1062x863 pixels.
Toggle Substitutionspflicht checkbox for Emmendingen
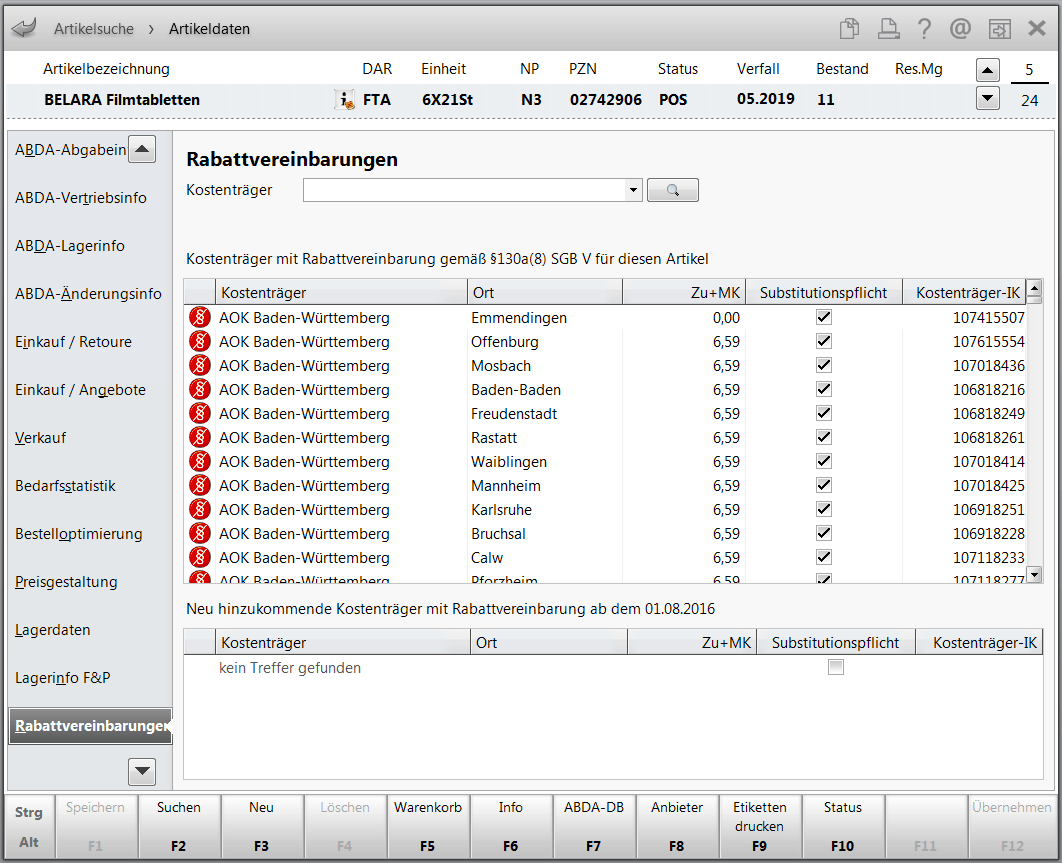click(824, 317)
